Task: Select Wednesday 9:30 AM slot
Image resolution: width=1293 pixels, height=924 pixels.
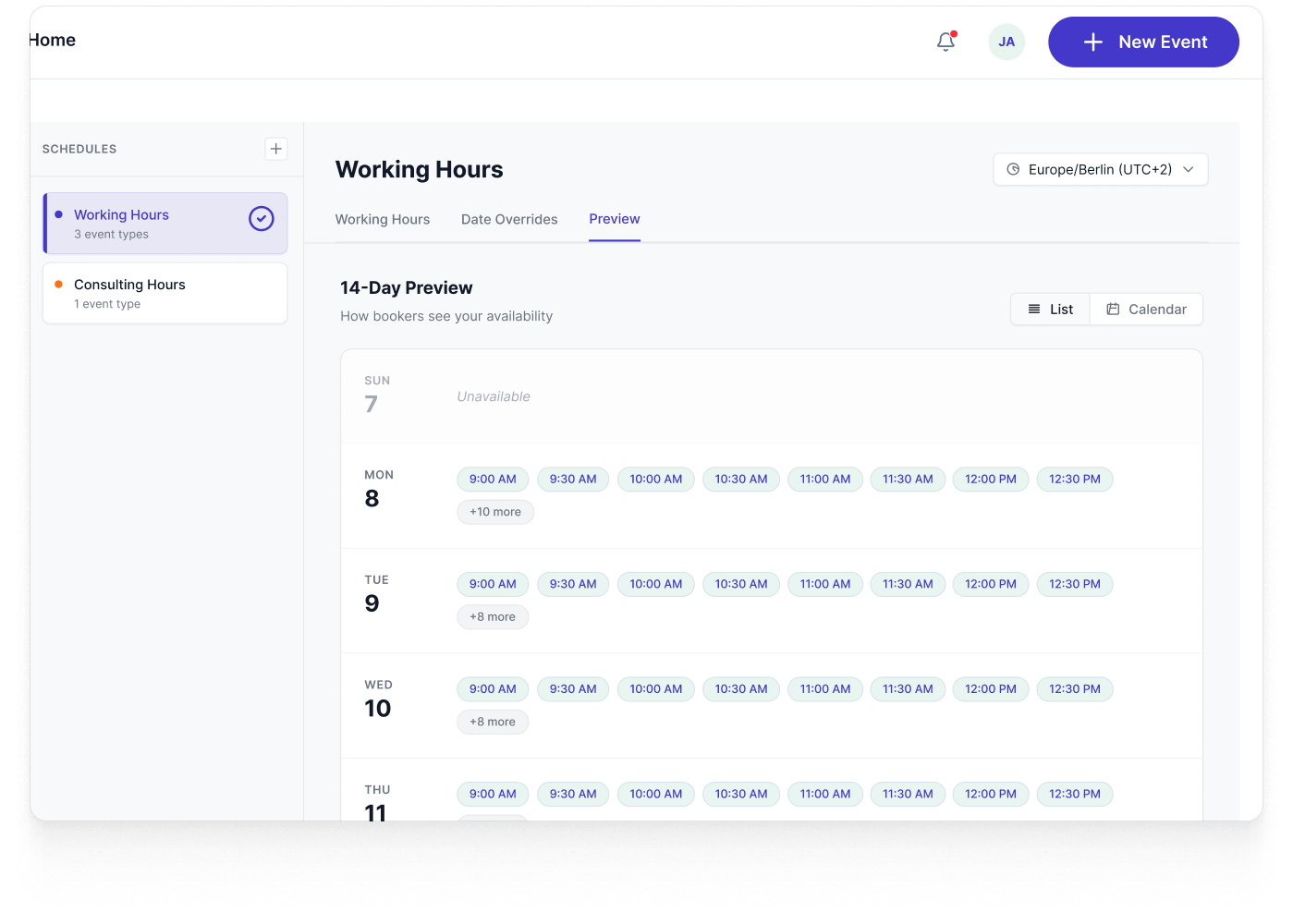Action: (x=573, y=689)
